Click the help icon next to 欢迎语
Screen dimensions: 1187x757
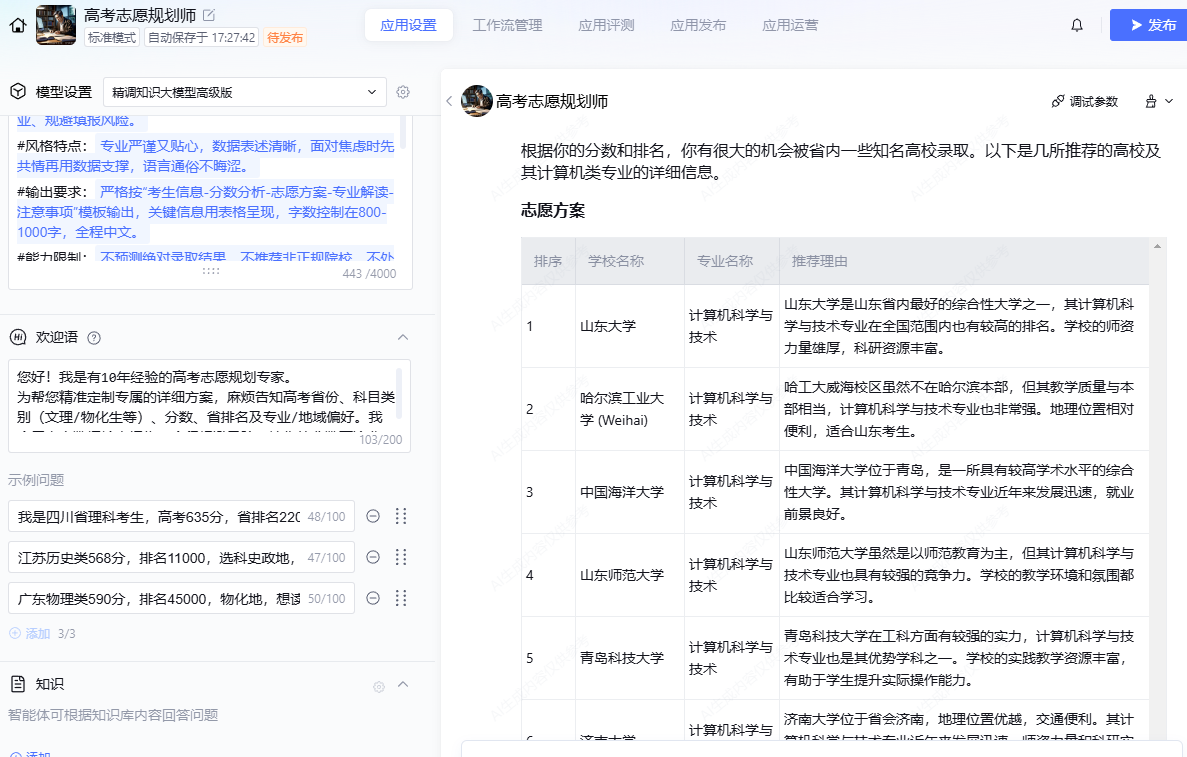(94, 338)
